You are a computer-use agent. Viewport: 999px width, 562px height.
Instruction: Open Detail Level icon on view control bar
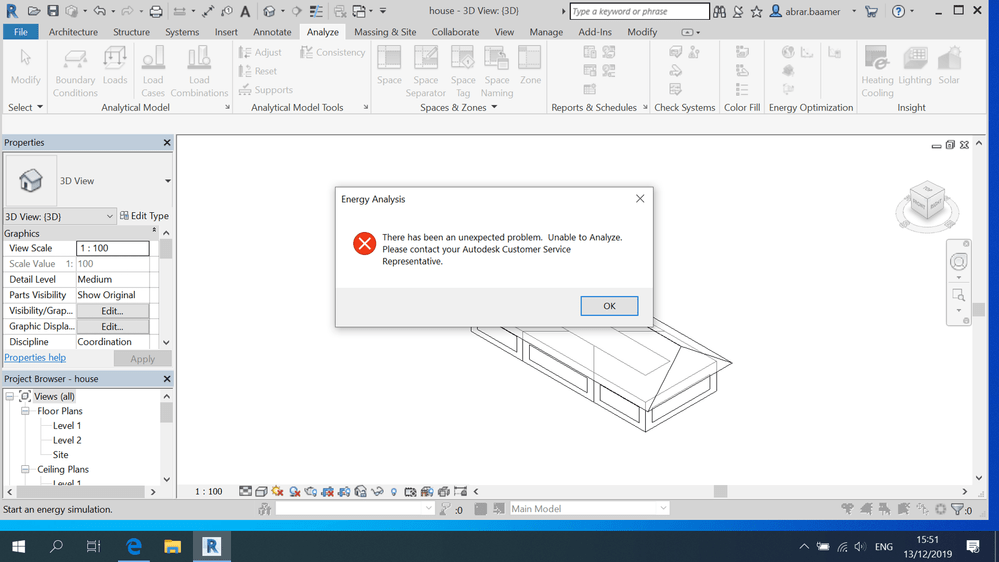coord(245,491)
